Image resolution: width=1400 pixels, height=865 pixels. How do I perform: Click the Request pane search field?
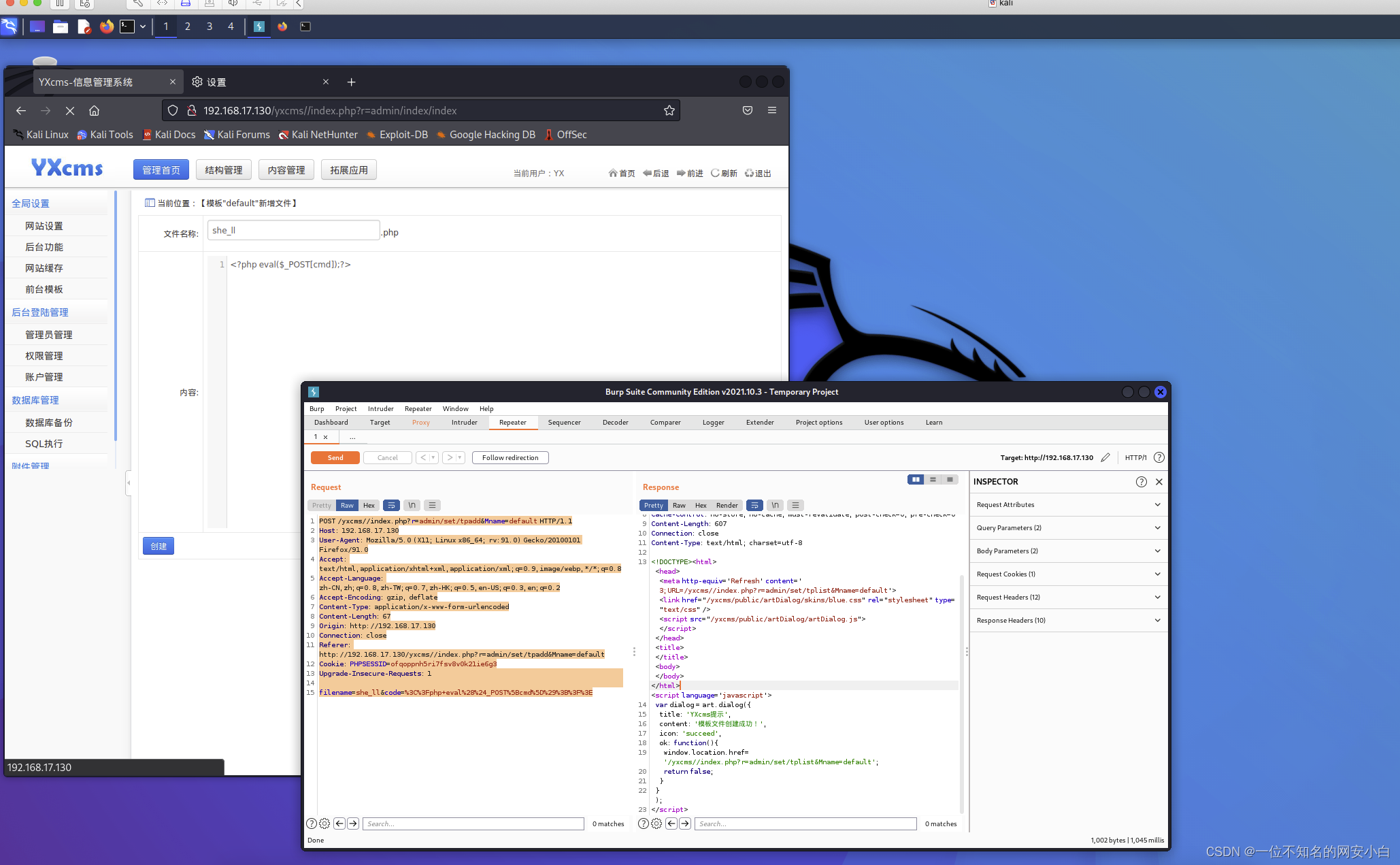point(473,824)
